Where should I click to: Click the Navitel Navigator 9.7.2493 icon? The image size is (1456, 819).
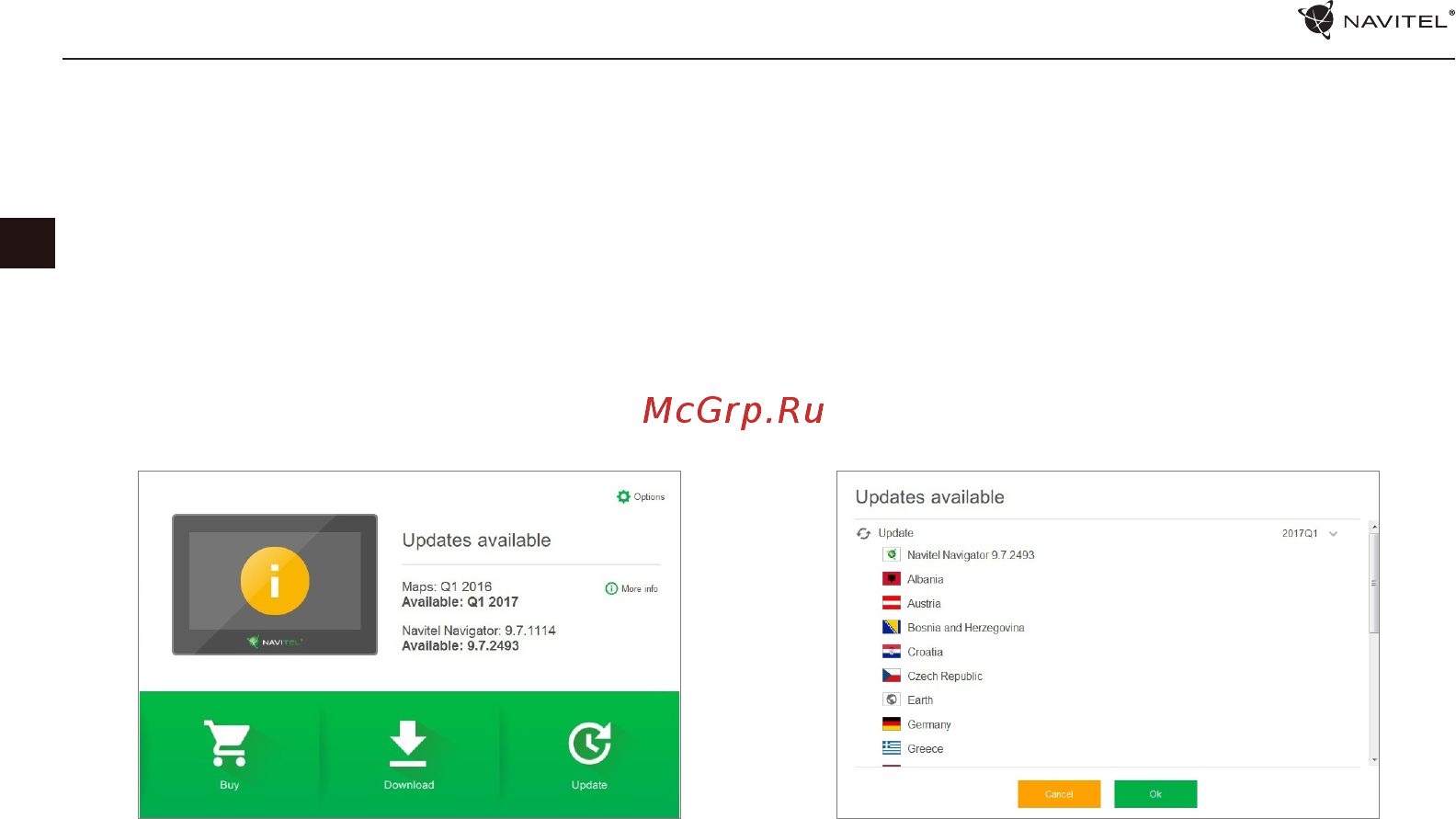(892, 554)
